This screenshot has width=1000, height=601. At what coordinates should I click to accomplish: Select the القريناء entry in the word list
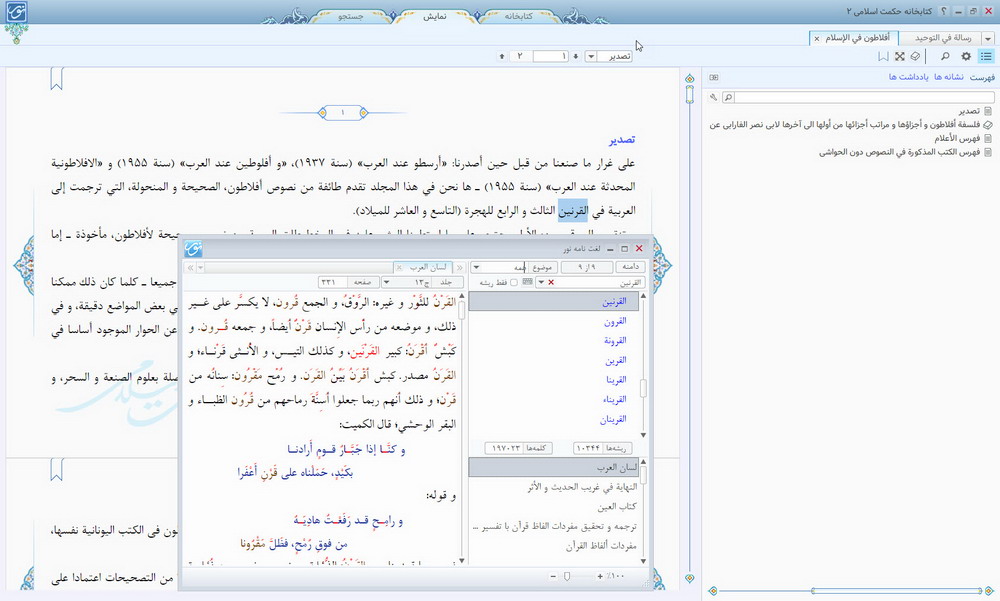[x=615, y=400]
